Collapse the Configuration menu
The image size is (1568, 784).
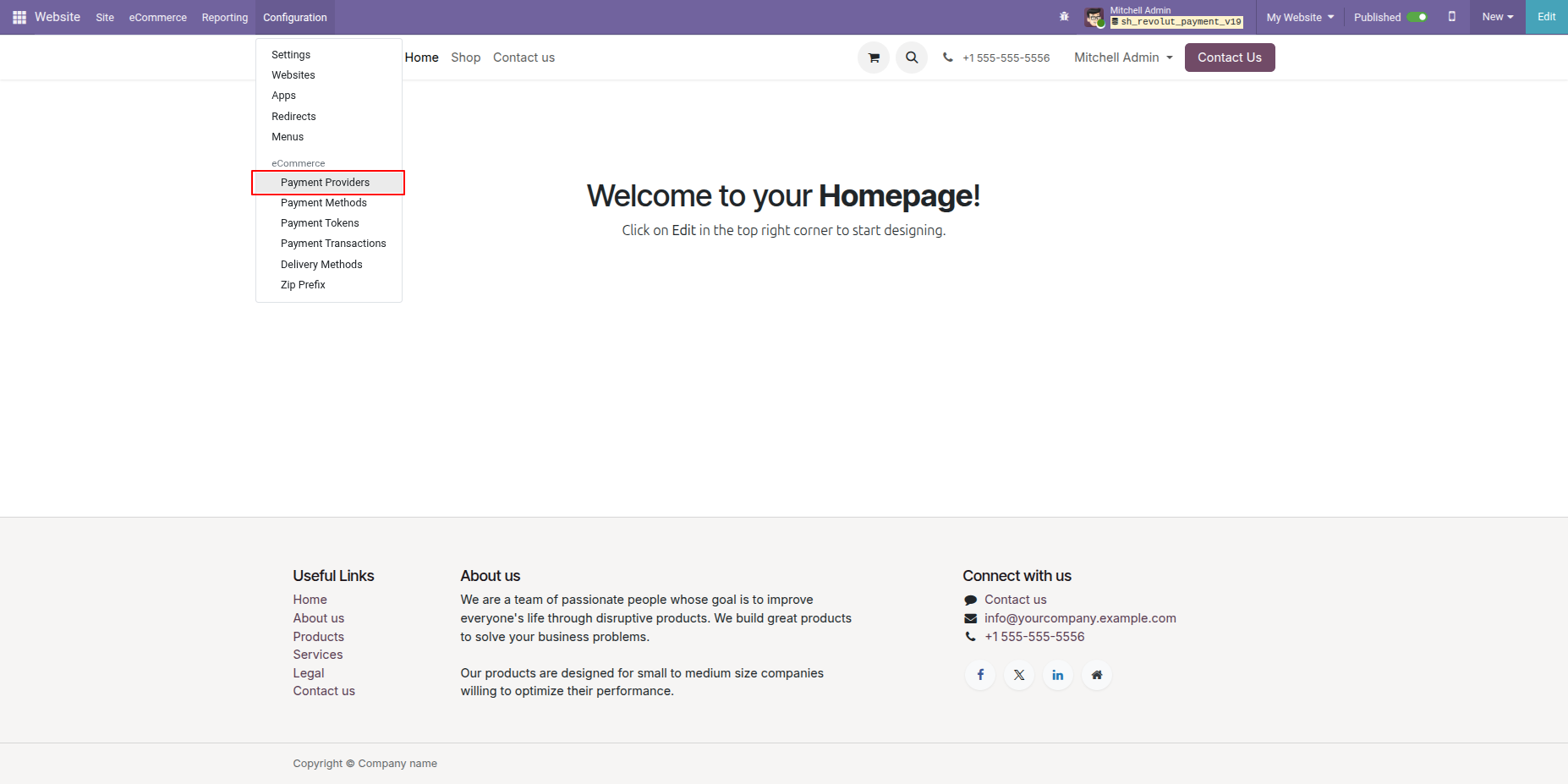click(295, 17)
